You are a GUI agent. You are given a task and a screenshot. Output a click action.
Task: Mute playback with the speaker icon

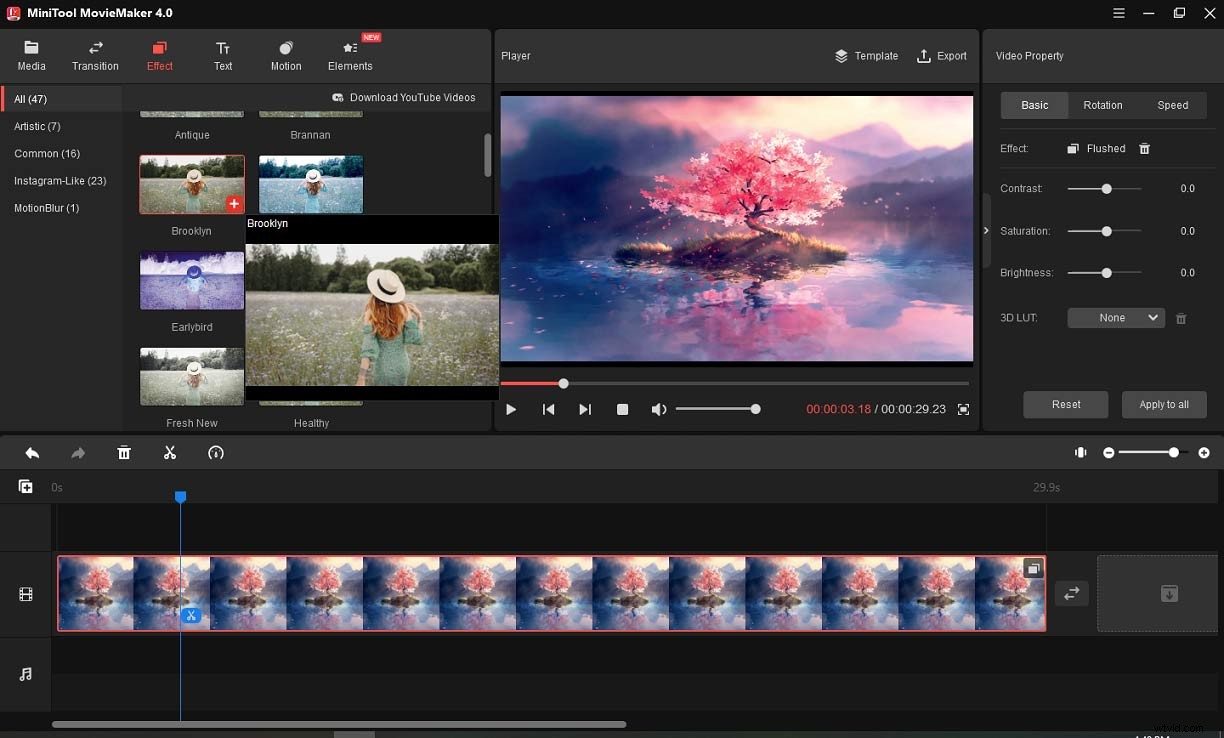[659, 409]
